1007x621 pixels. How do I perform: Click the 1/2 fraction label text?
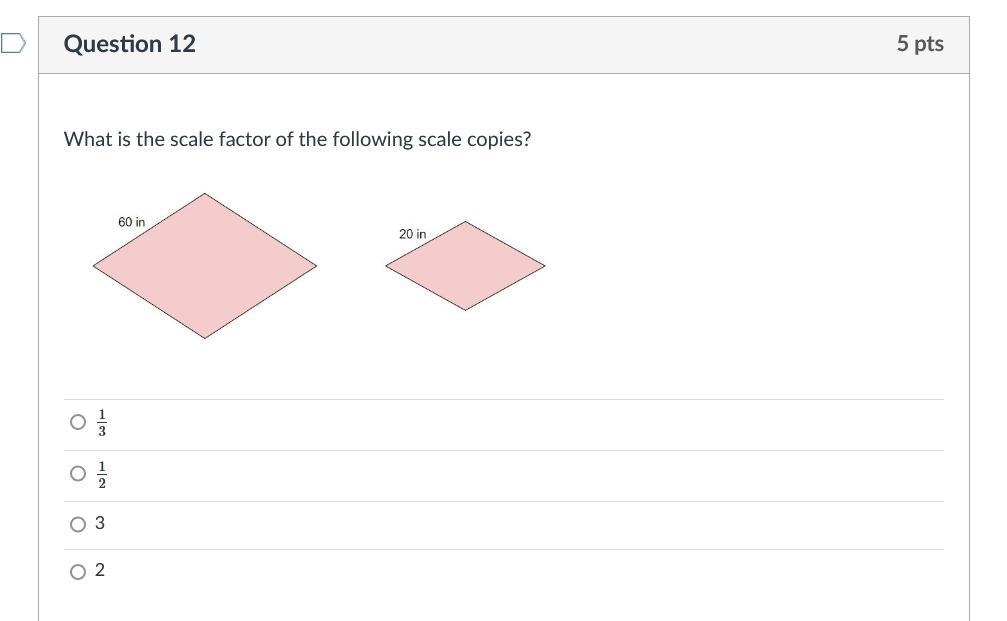tap(102, 474)
